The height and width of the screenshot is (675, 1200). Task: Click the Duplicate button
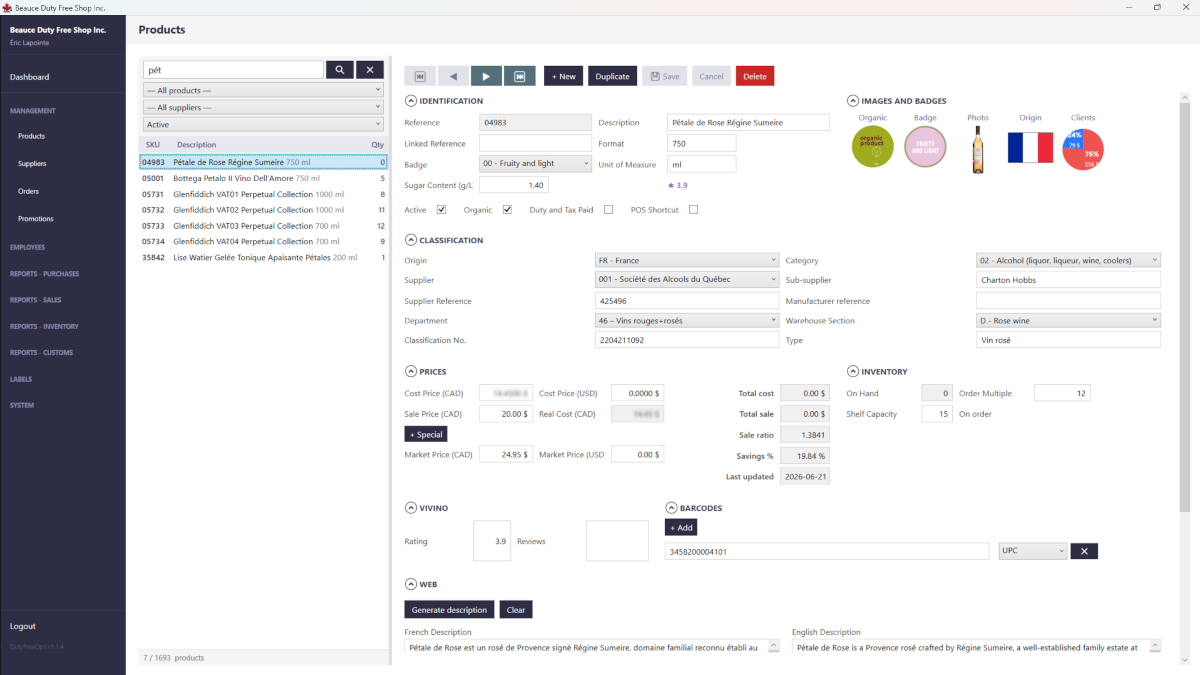point(612,76)
